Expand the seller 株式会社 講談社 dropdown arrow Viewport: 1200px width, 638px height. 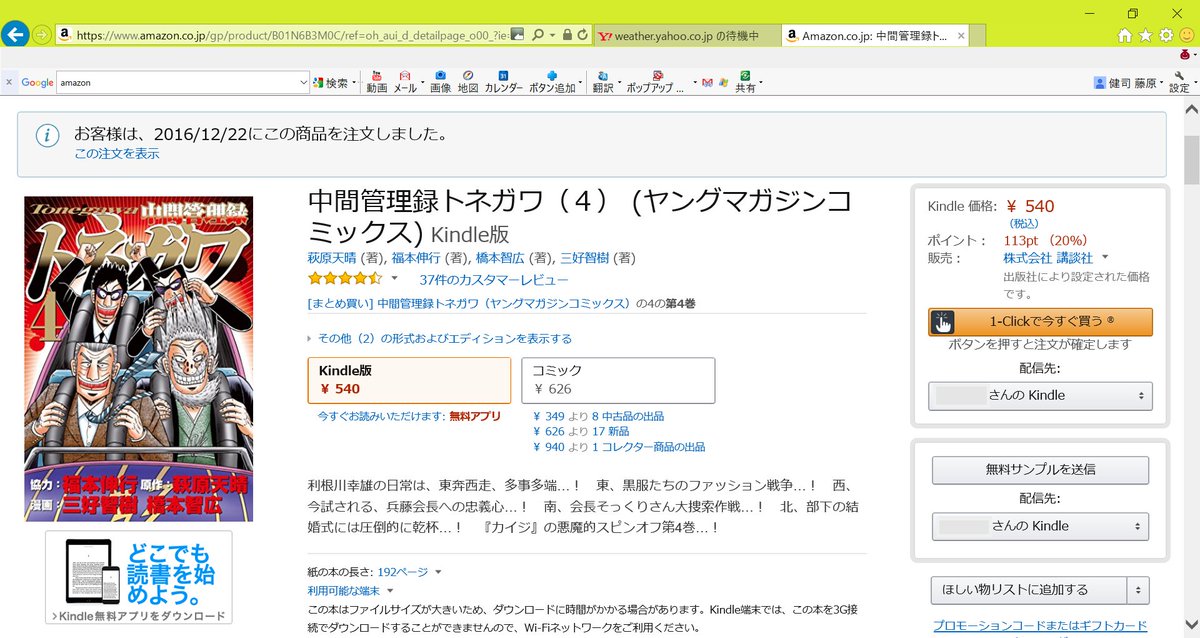pos(1104,258)
